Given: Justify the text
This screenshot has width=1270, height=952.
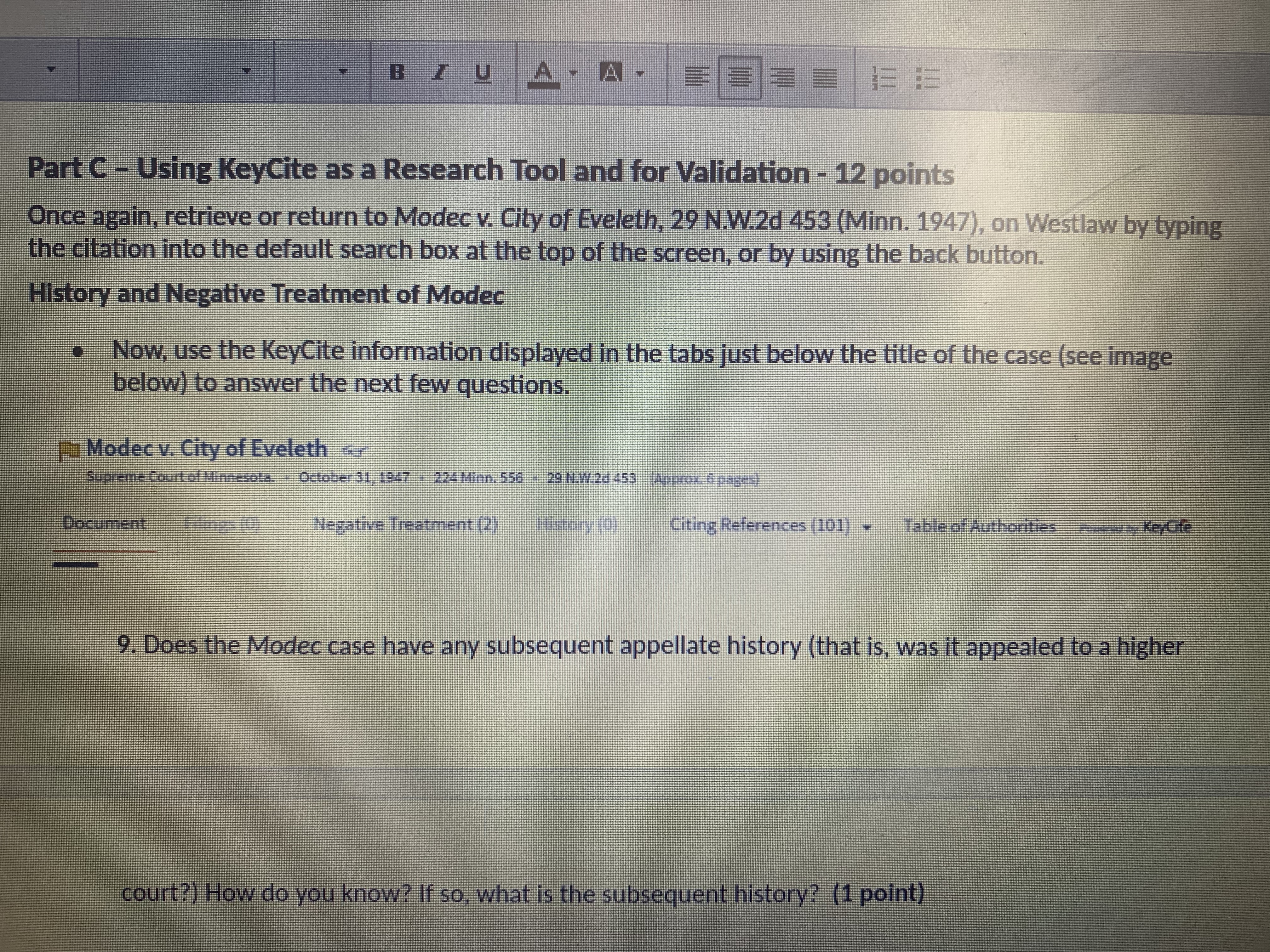Looking at the screenshot, I should point(825,79).
